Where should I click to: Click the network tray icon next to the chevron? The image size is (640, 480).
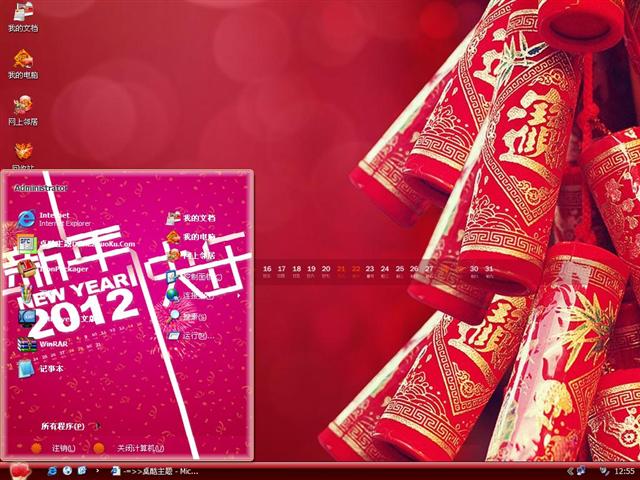[581, 471]
